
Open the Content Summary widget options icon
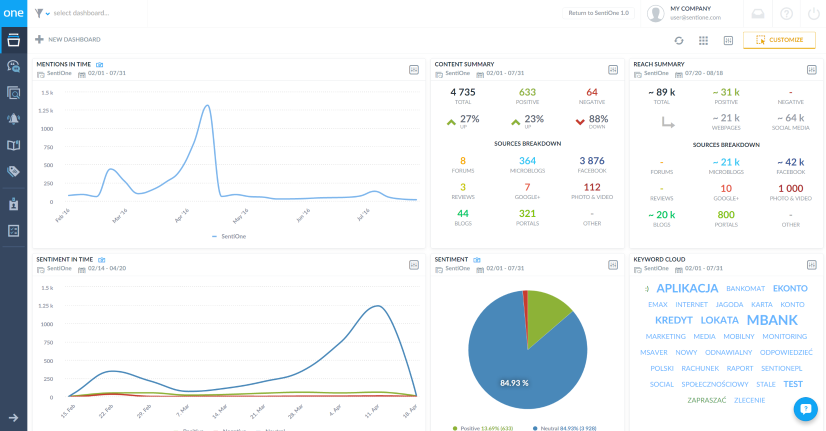click(x=613, y=69)
